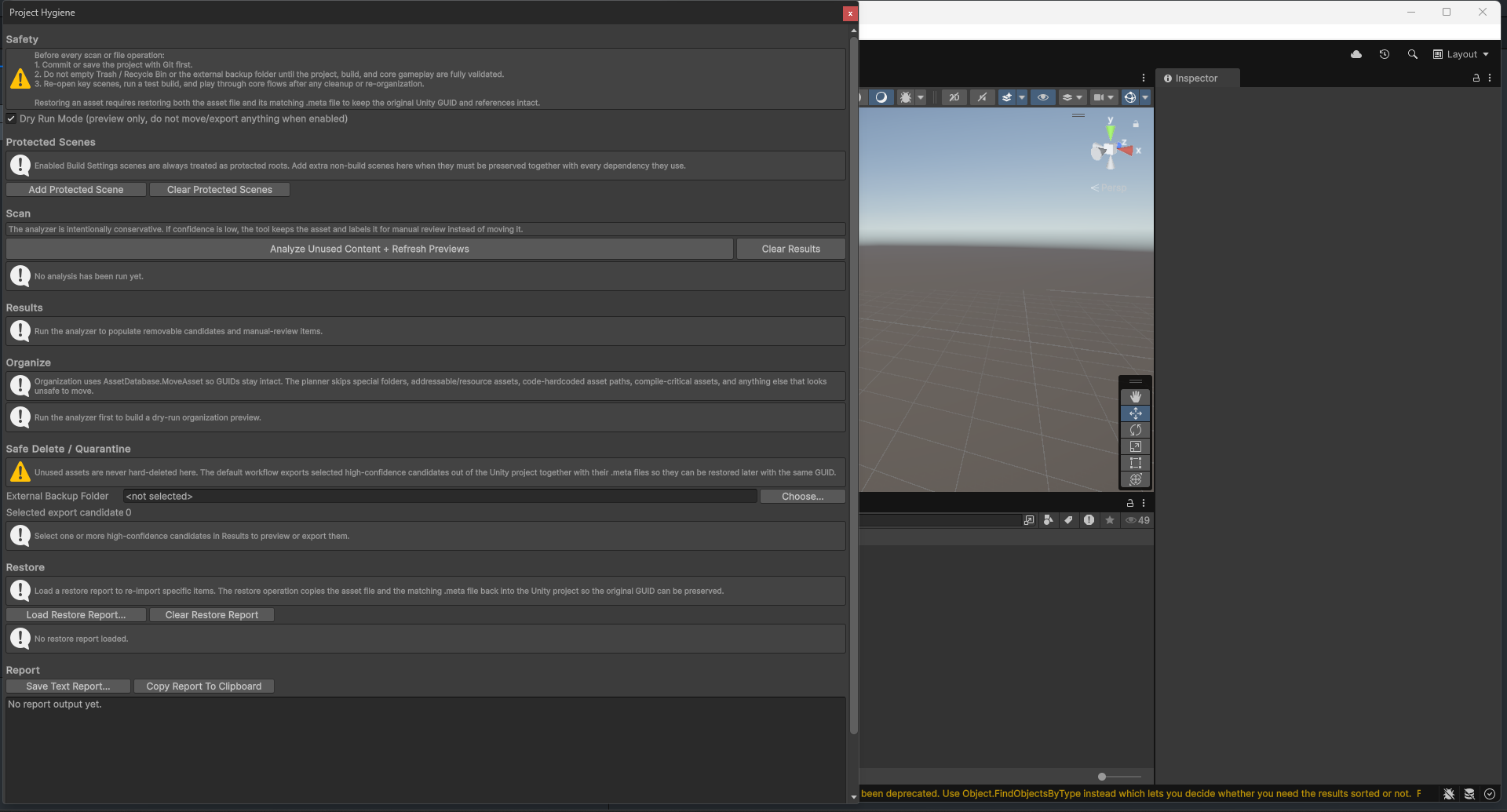The width and height of the screenshot is (1507, 812).
Task: Open the camera options dropdown in Scene toolbar
Action: tap(1112, 96)
